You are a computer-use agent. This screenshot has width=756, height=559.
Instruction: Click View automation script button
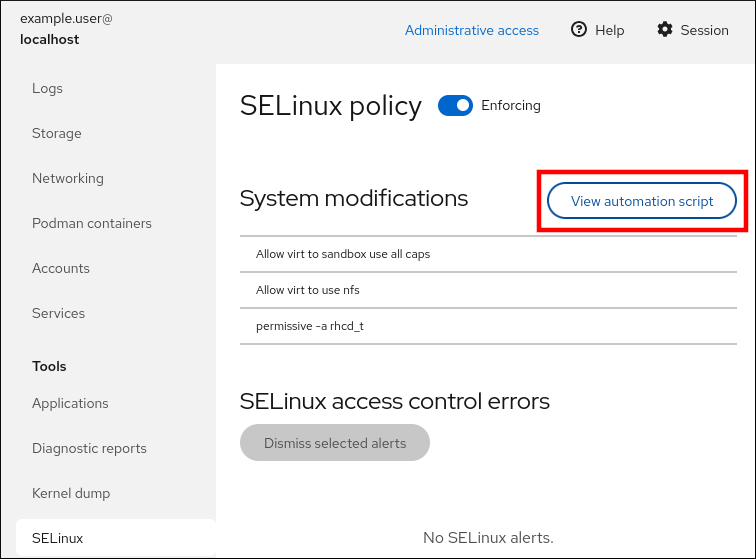click(x=642, y=201)
